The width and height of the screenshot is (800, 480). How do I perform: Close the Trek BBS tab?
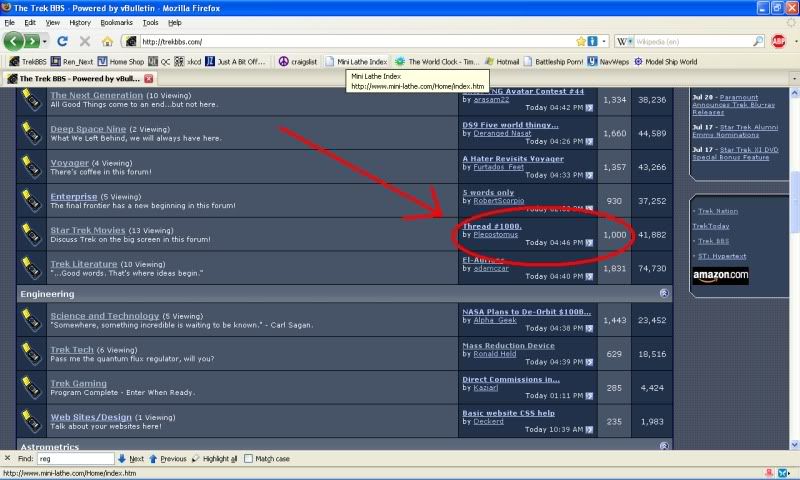pos(148,79)
